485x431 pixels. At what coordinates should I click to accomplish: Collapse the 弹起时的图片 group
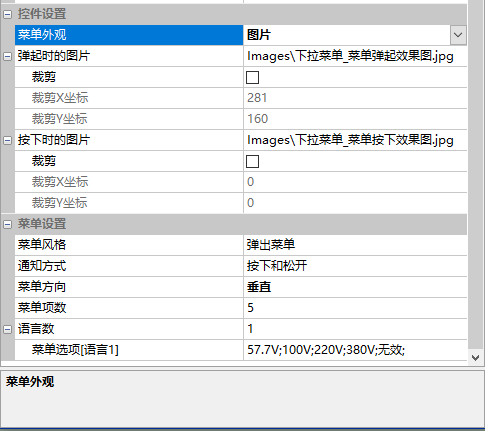coord(7,56)
